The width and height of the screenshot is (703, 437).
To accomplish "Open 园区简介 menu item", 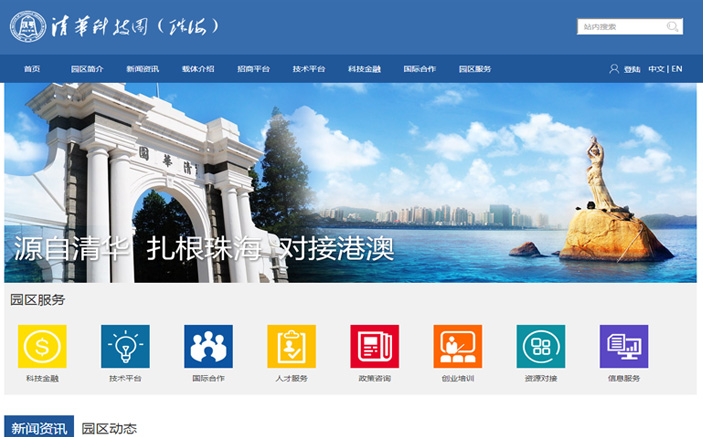I will (87, 69).
